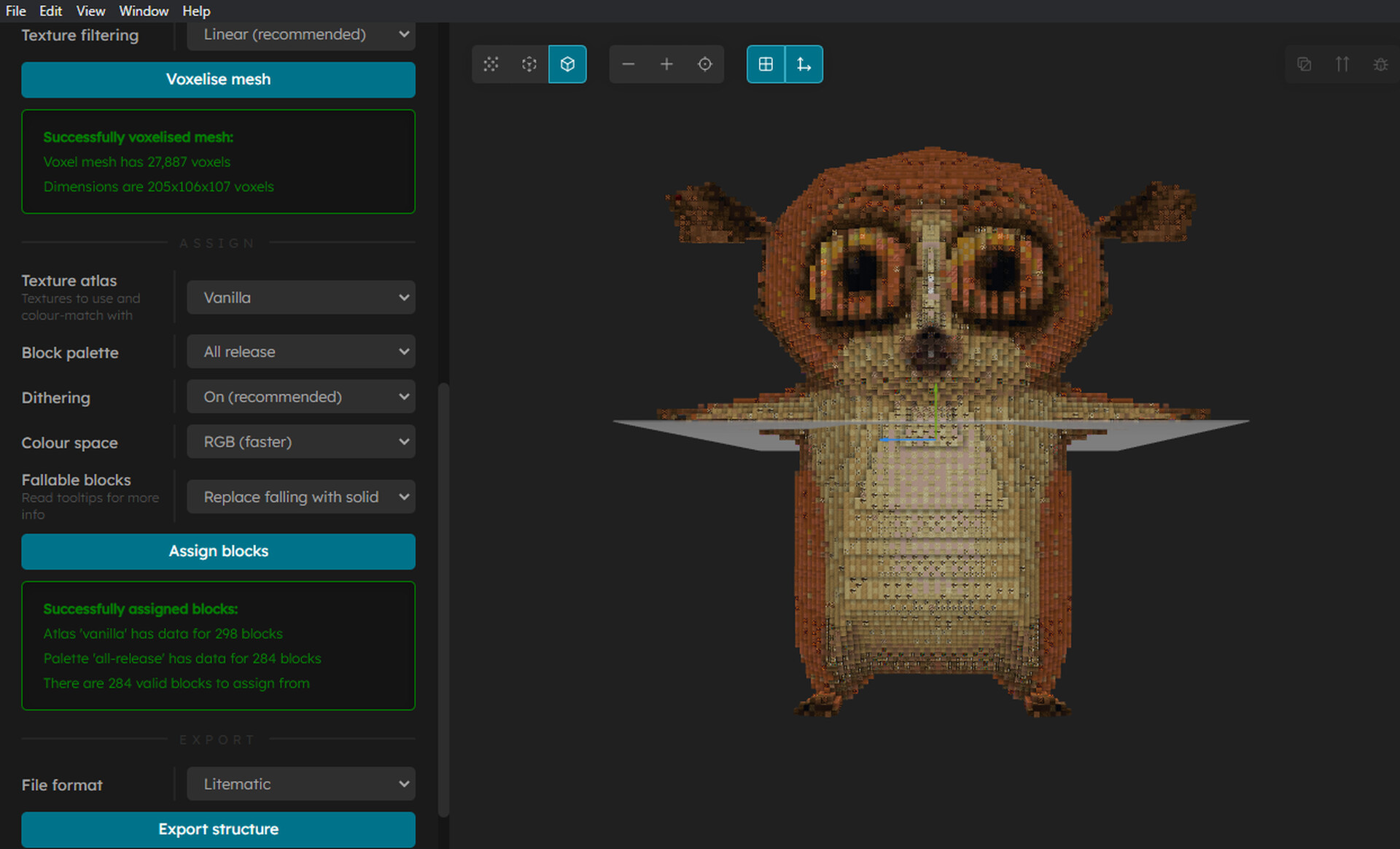1400x849 pixels.
Task: Toggle the axes display
Action: pos(804,64)
